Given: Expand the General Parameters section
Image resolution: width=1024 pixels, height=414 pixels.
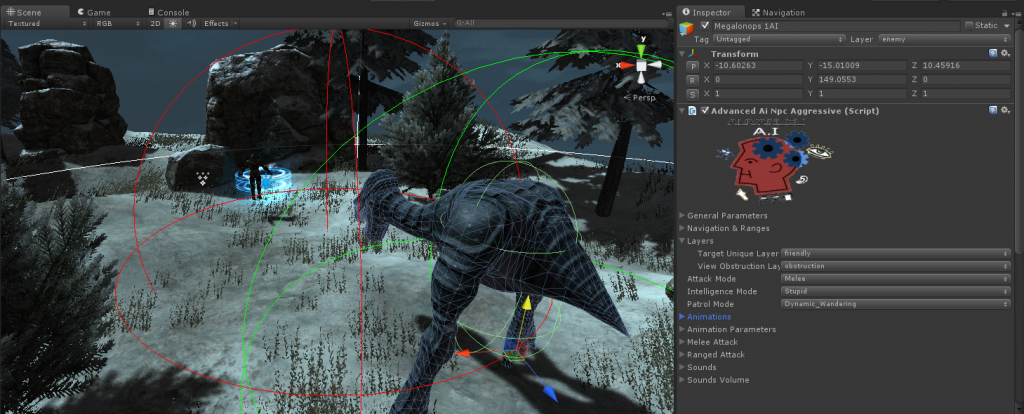Looking at the screenshot, I should pos(727,215).
